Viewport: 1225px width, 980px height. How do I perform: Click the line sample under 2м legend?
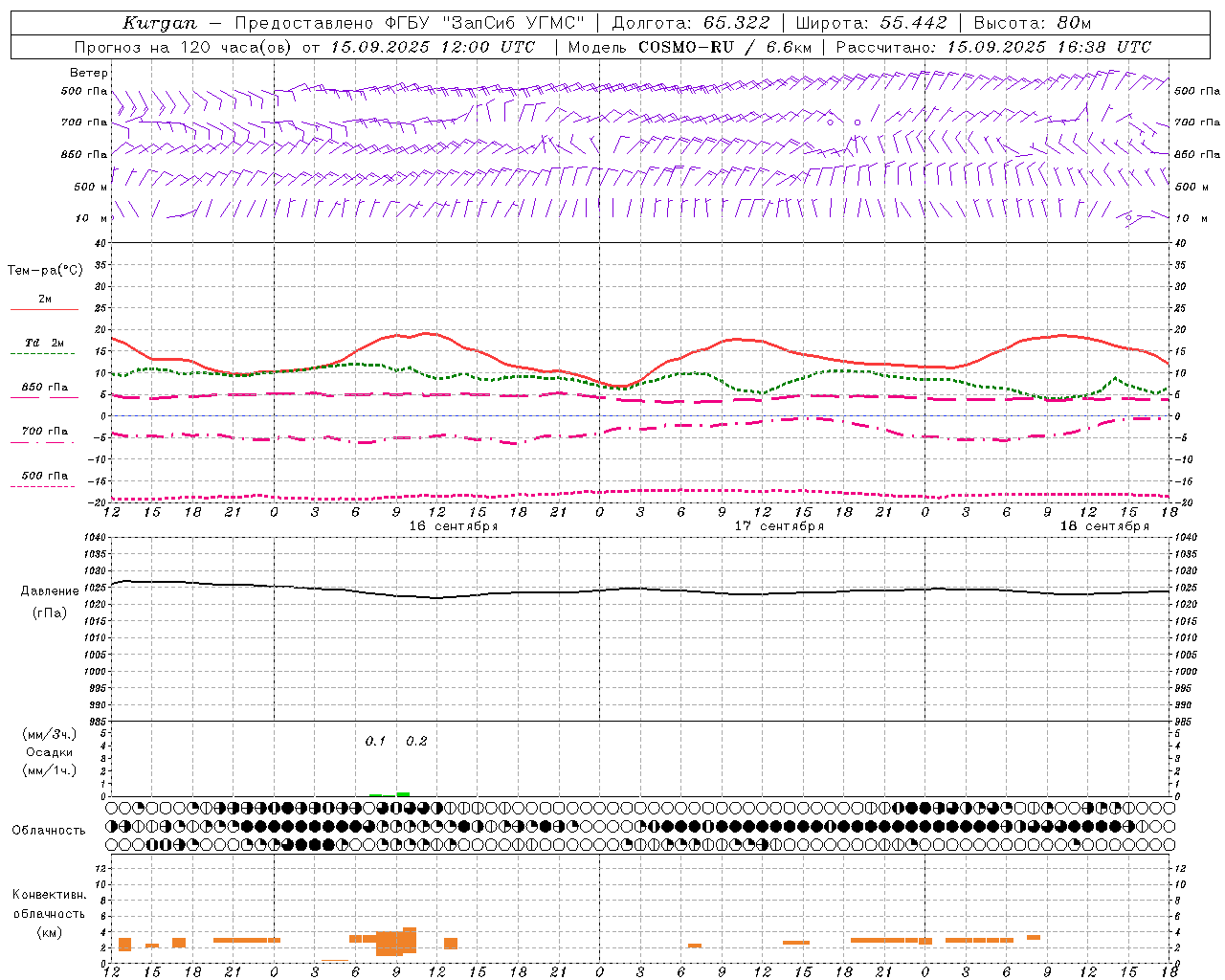[x=44, y=310]
